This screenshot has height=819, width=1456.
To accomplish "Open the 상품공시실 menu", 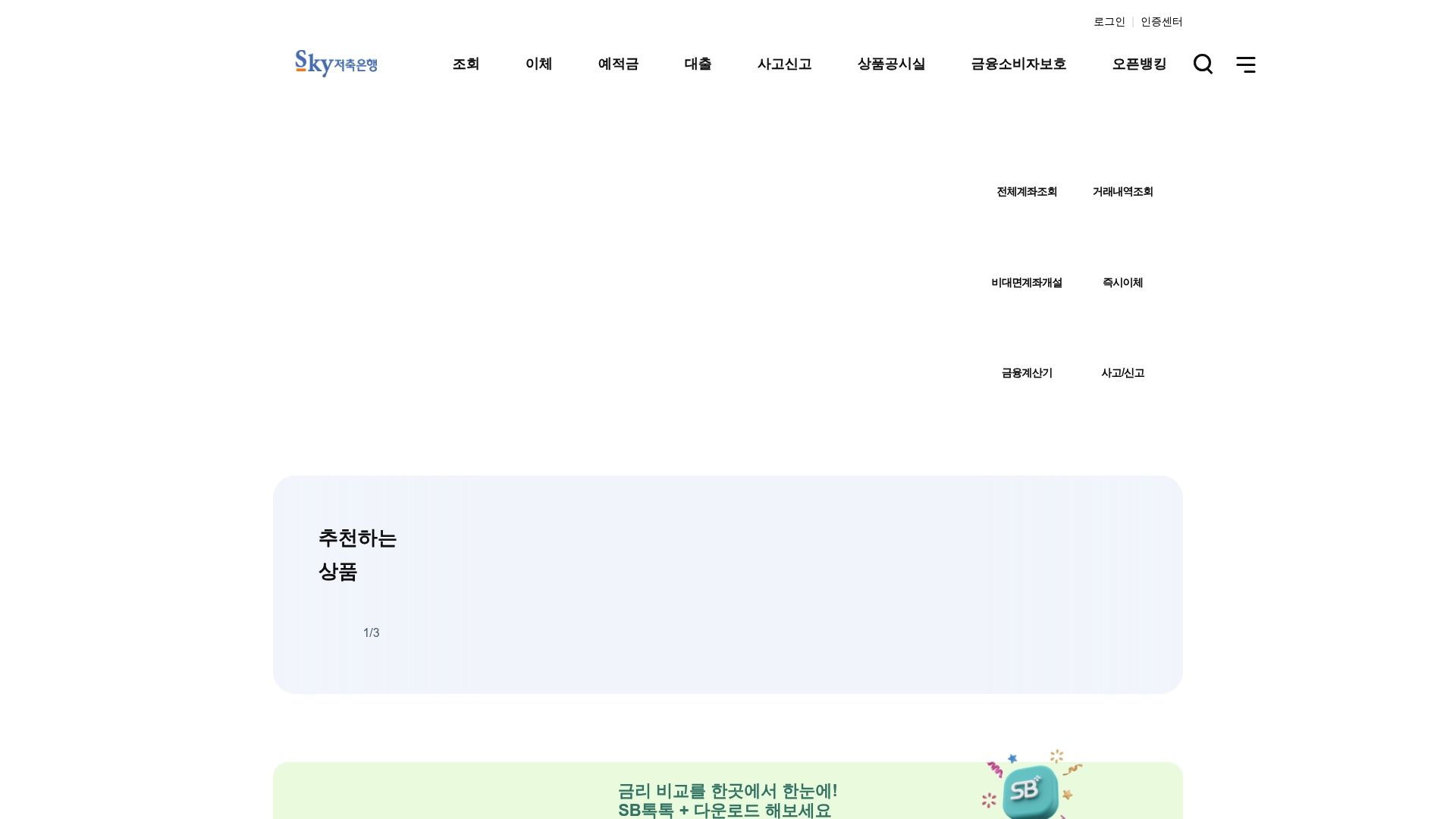I will click(x=891, y=64).
